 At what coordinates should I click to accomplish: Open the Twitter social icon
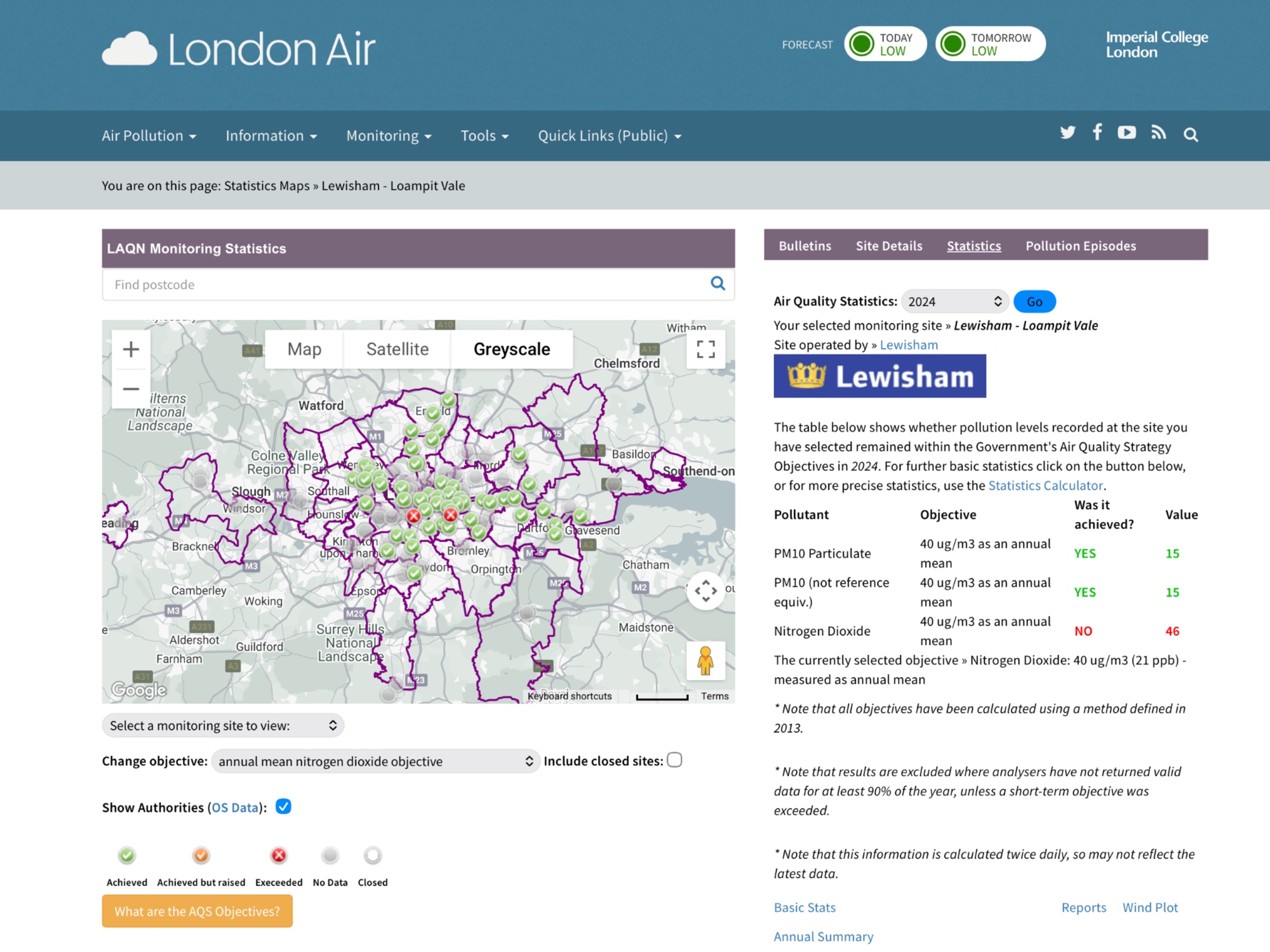point(1067,133)
